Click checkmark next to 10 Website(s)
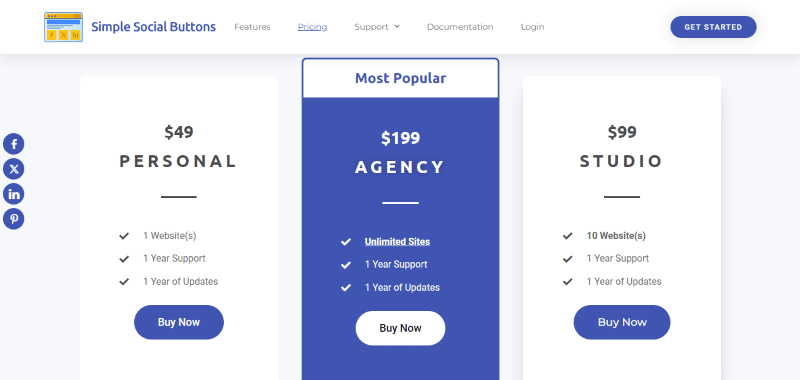 coord(567,236)
